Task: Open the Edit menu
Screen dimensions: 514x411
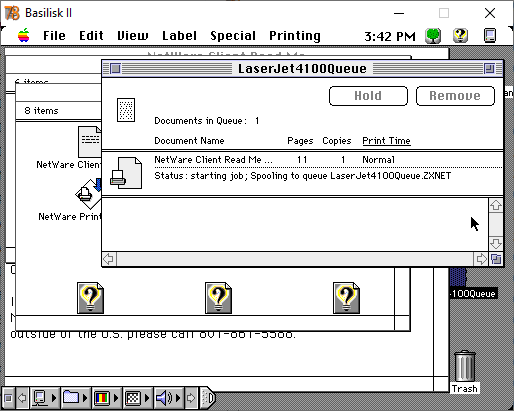Action: pos(91,36)
